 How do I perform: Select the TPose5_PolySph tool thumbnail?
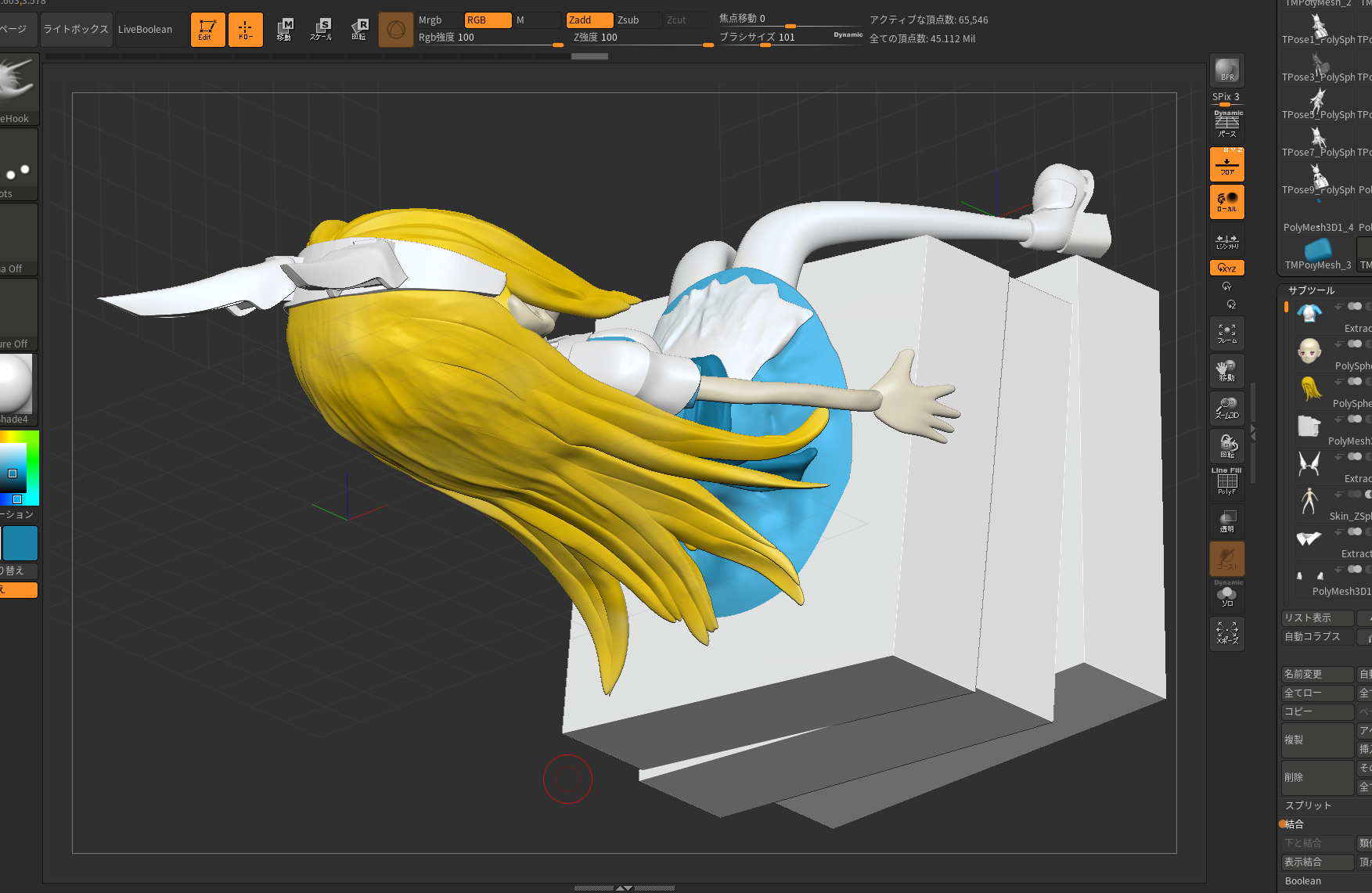point(1318,105)
